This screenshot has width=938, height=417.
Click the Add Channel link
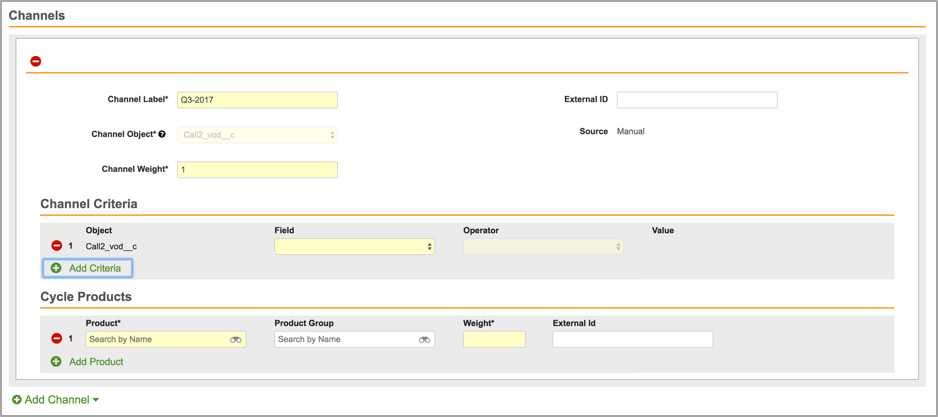tap(57, 400)
